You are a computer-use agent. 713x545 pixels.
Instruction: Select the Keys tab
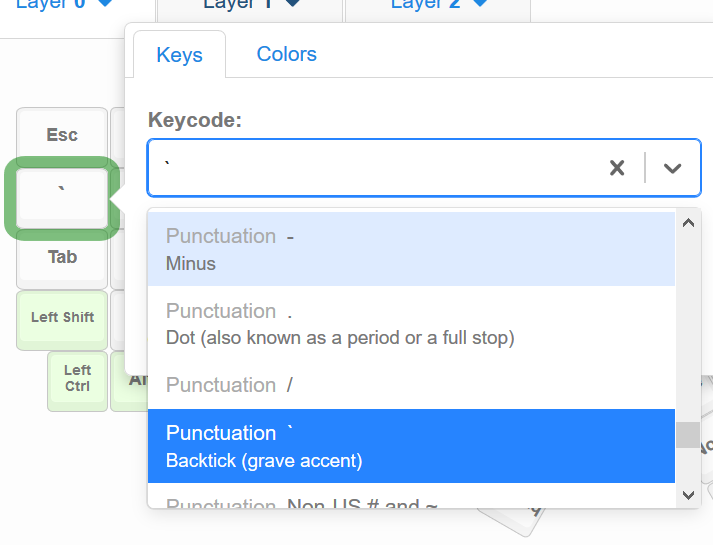coord(180,55)
